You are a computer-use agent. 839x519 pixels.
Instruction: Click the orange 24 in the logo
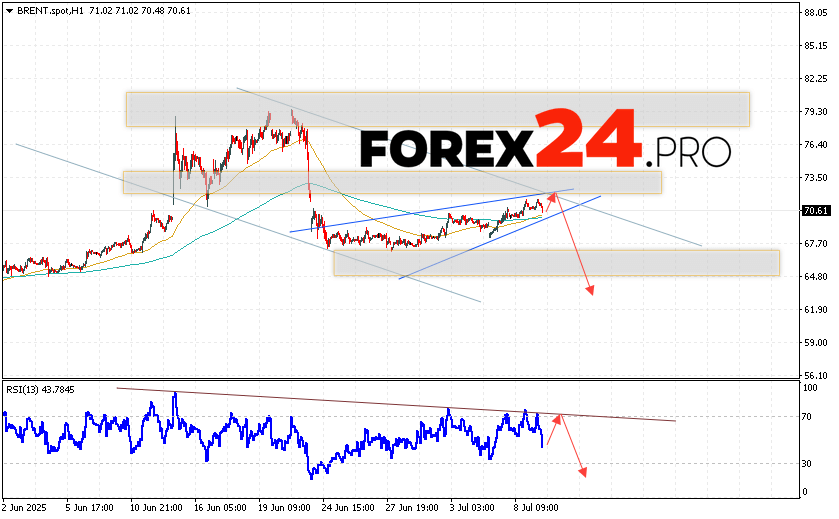(x=587, y=139)
